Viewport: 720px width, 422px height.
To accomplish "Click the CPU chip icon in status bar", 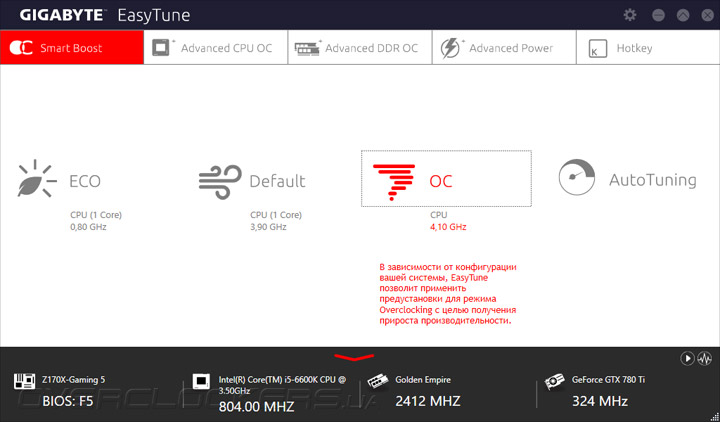I will [201, 381].
